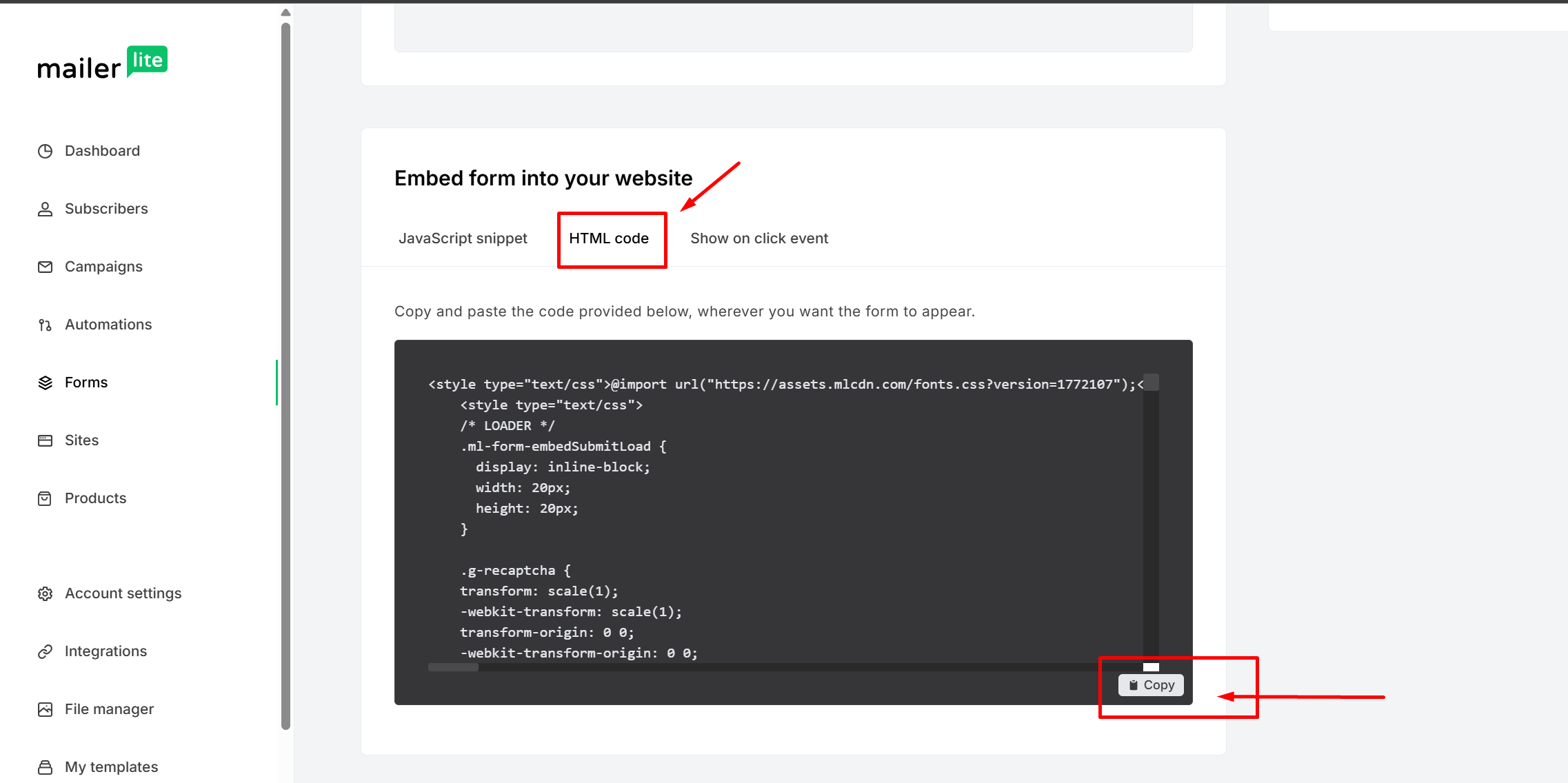
Task: Click the Integrations link icon
Action: tap(46, 651)
